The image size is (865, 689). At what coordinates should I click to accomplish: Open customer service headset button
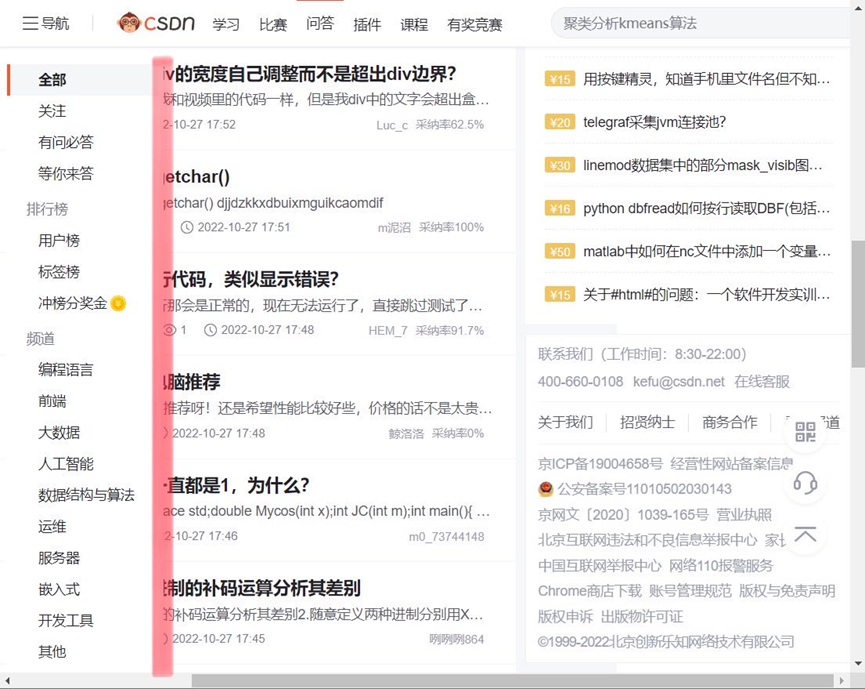pyautogui.click(x=805, y=484)
